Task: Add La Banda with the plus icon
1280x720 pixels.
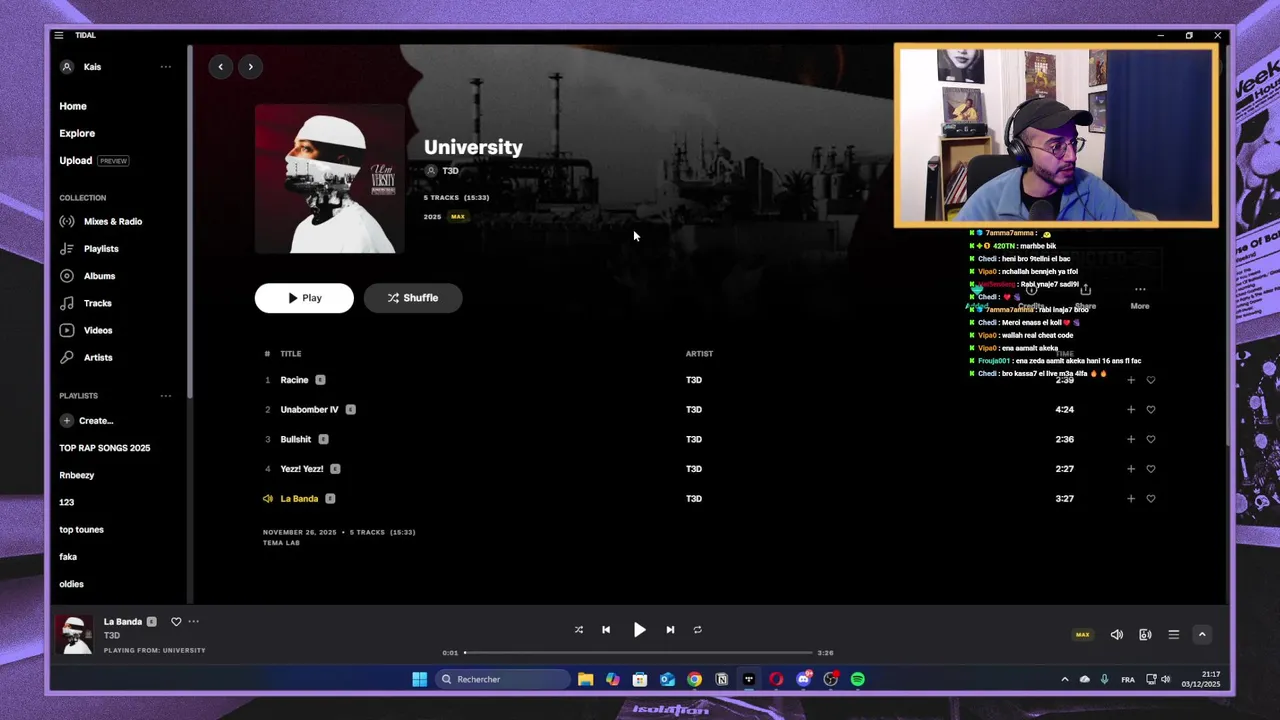Action: point(1131,498)
